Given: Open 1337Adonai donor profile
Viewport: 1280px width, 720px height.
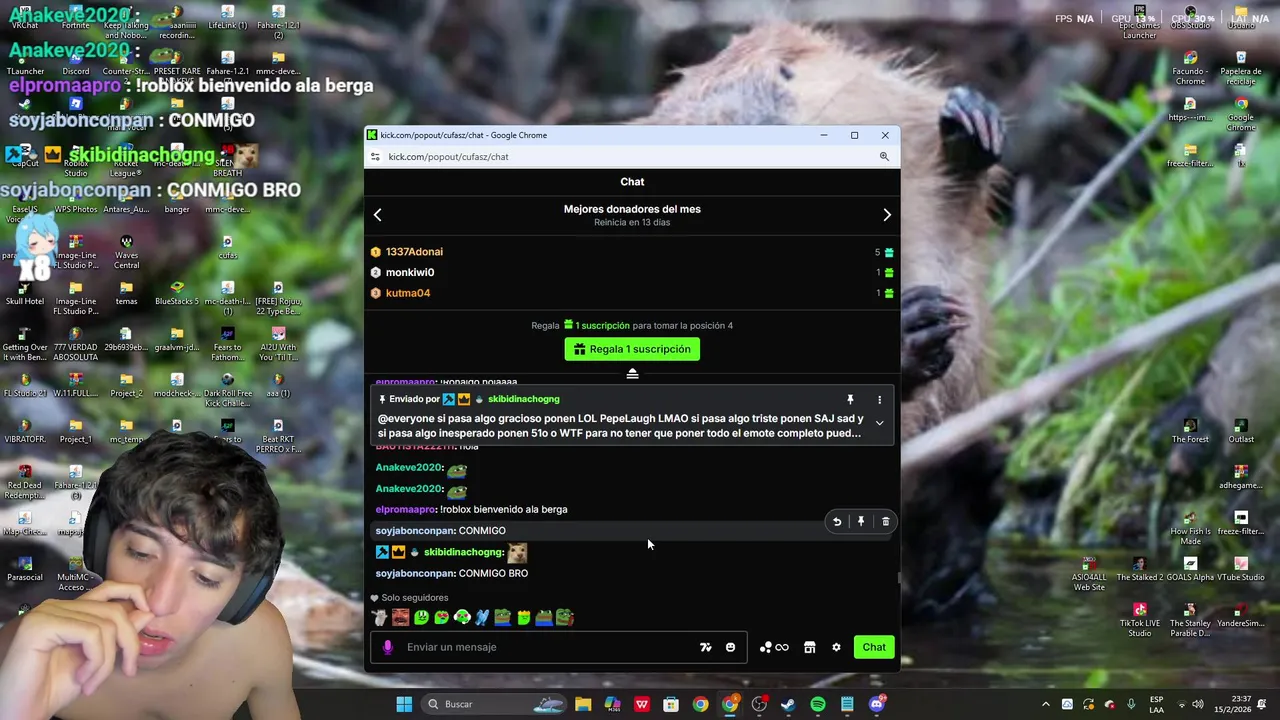Looking at the screenshot, I should [414, 252].
